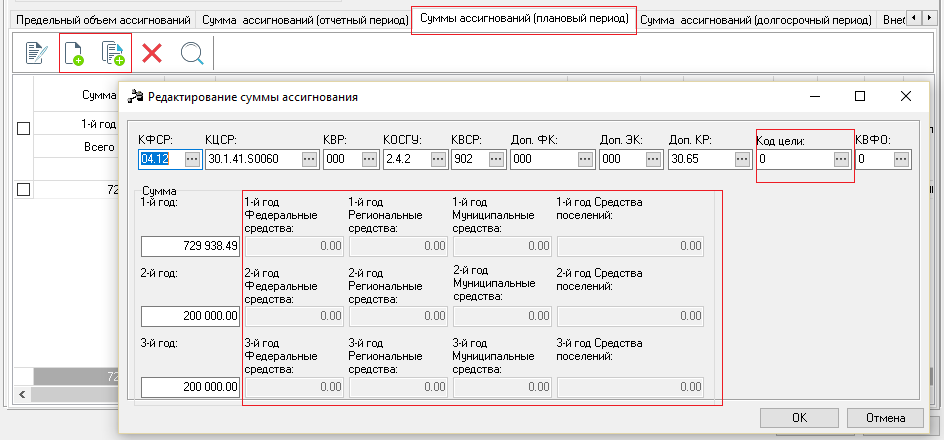This screenshot has width=944, height=440.
Task: Click the Отмена button
Action: pos(885,418)
